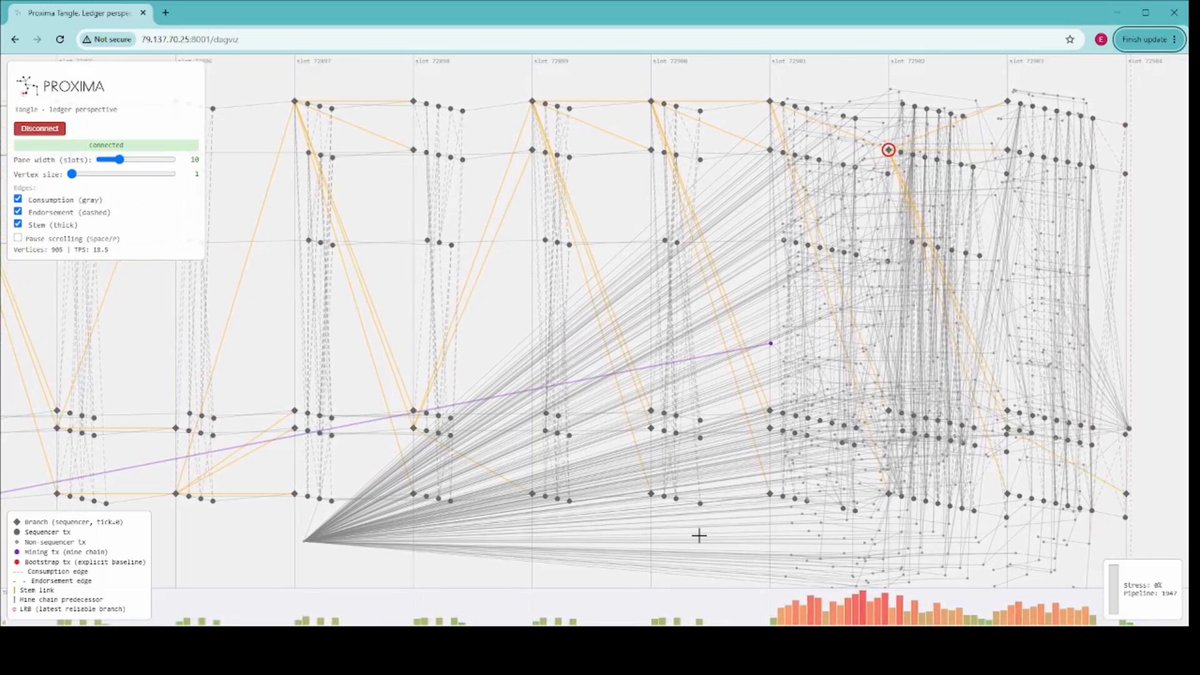Click the browser forward arrow
Viewport: 1200px width, 675px height.
pyautogui.click(x=37, y=39)
